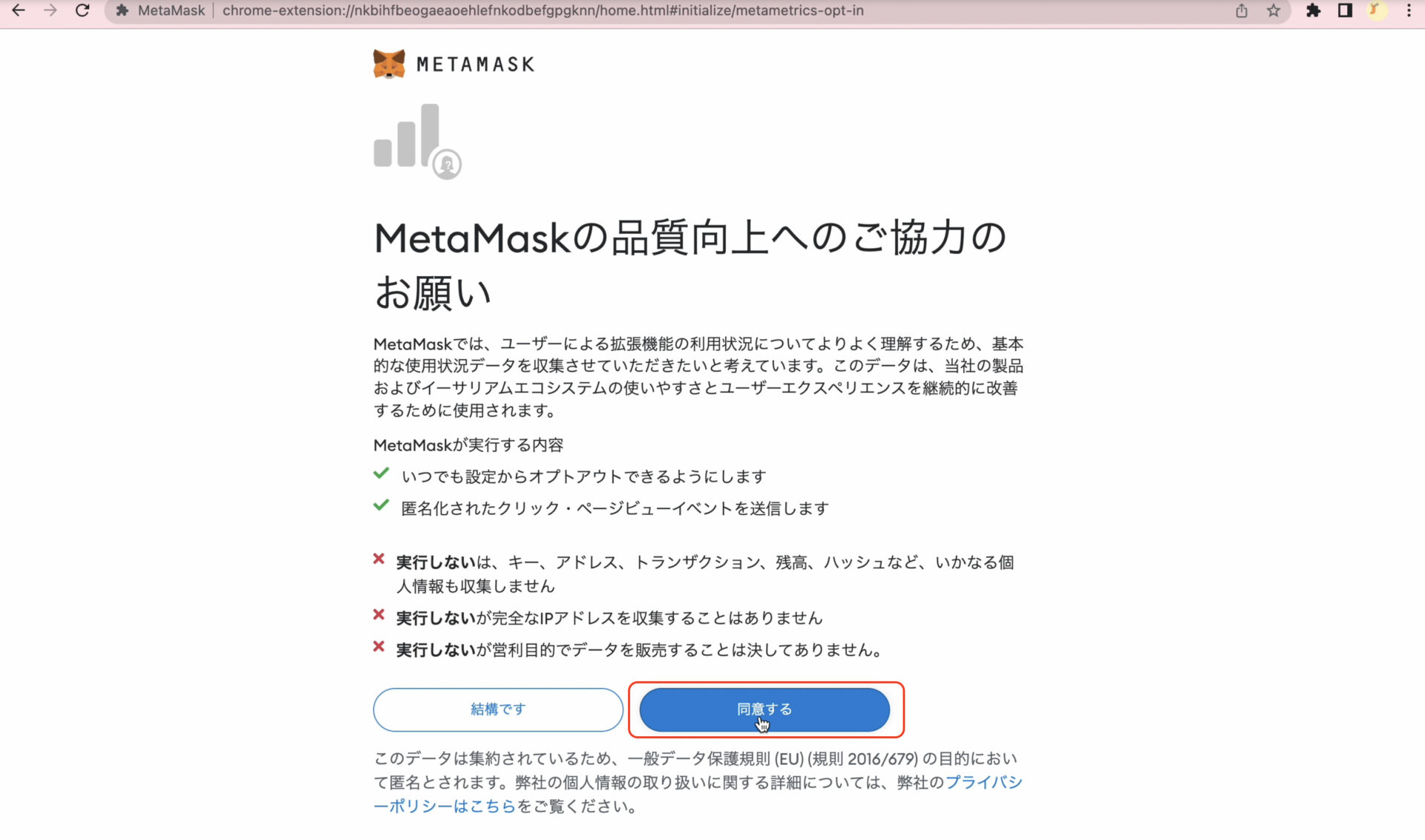Image resolution: width=1425 pixels, height=840 pixels.
Task: Open the プライバシーポリシーはこちら link
Action: point(698,794)
